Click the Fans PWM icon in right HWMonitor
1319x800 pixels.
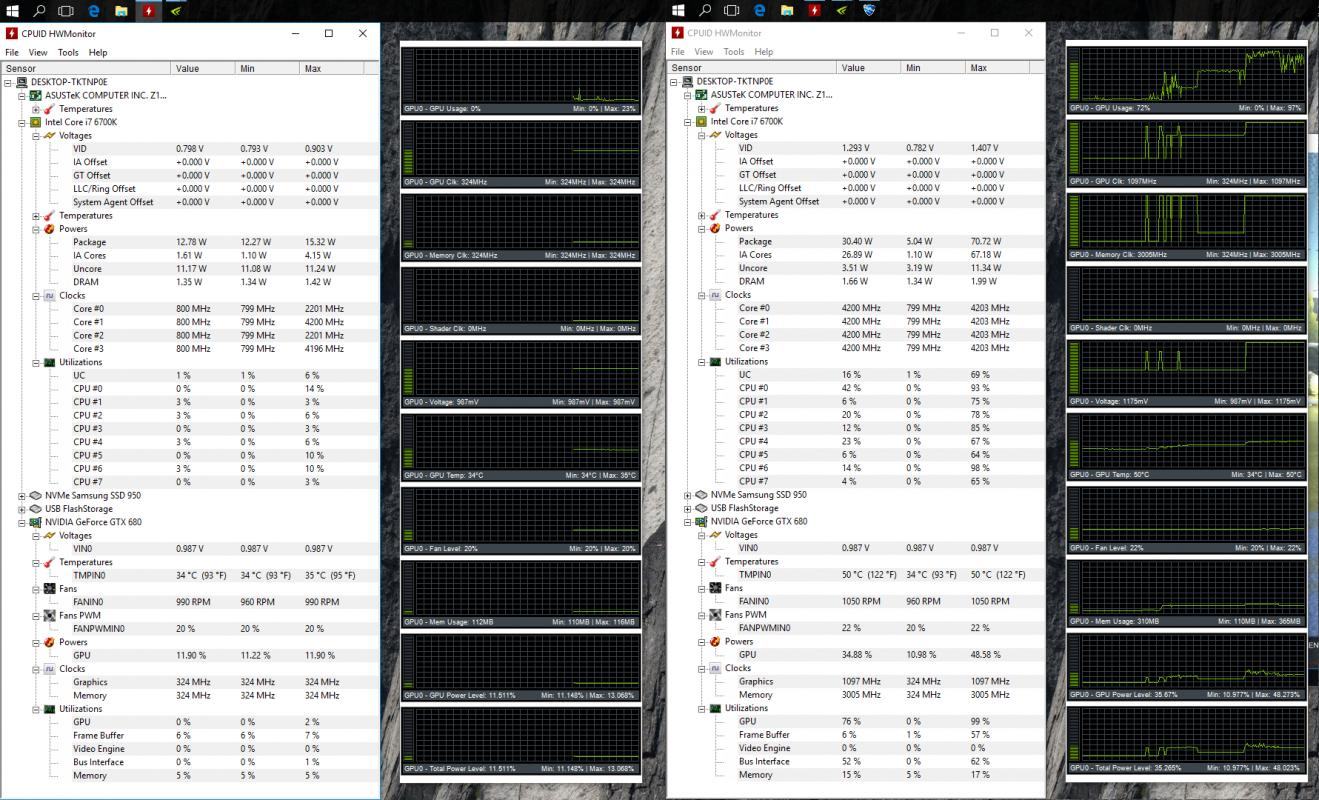coord(715,614)
